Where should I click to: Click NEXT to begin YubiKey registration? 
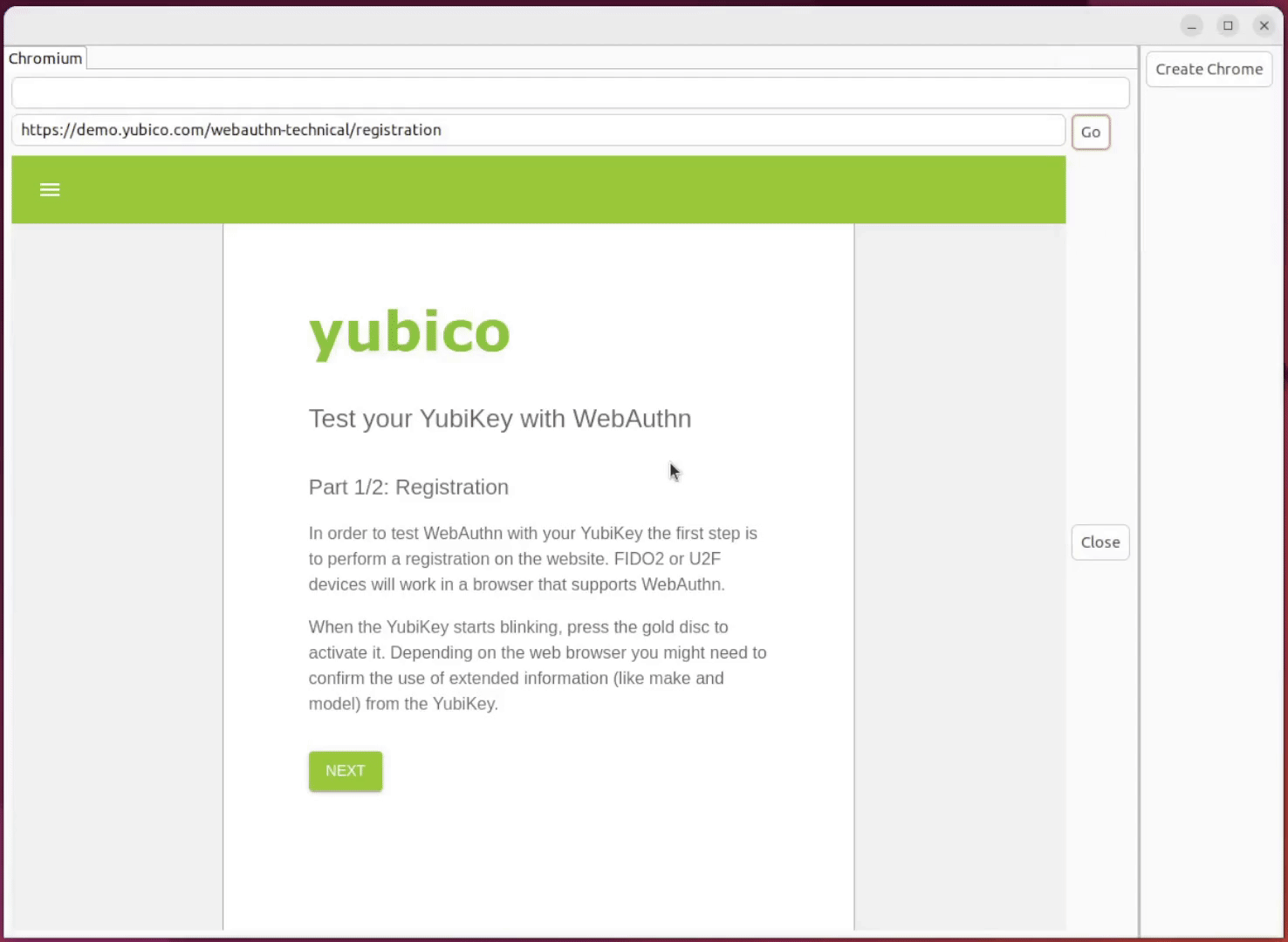coord(345,771)
